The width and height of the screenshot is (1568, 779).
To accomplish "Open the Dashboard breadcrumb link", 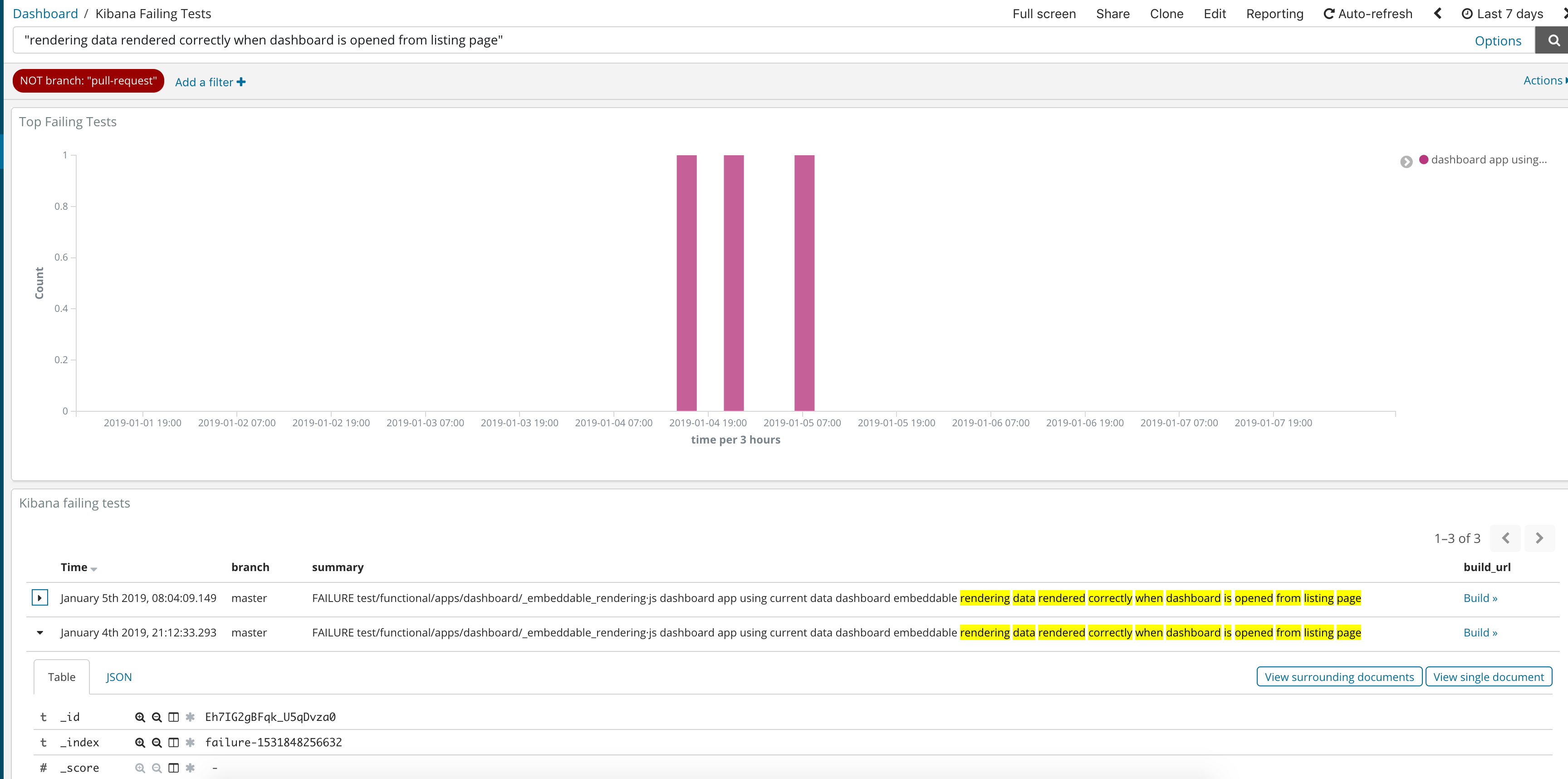I will tap(45, 13).
